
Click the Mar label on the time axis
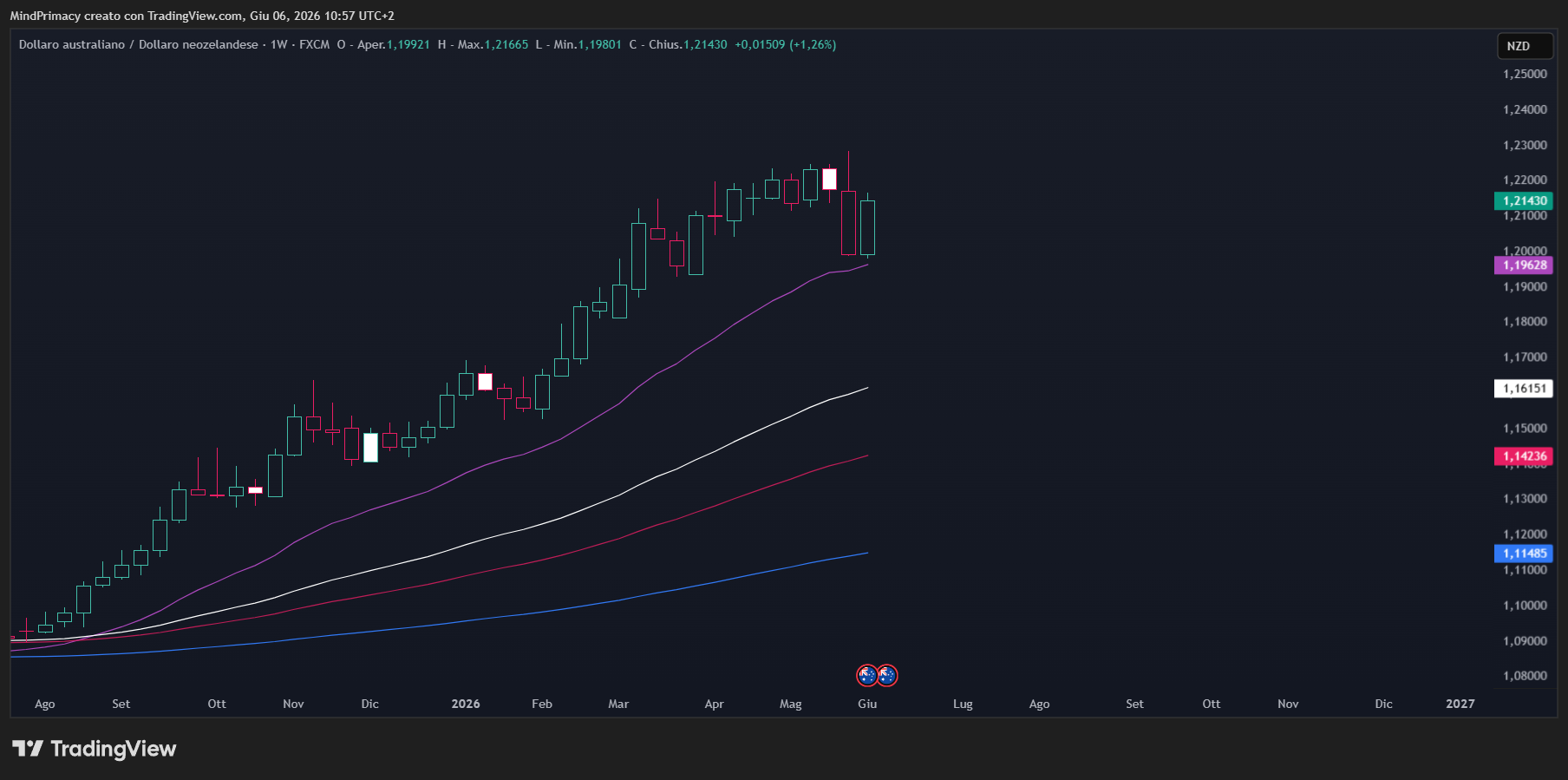point(618,704)
